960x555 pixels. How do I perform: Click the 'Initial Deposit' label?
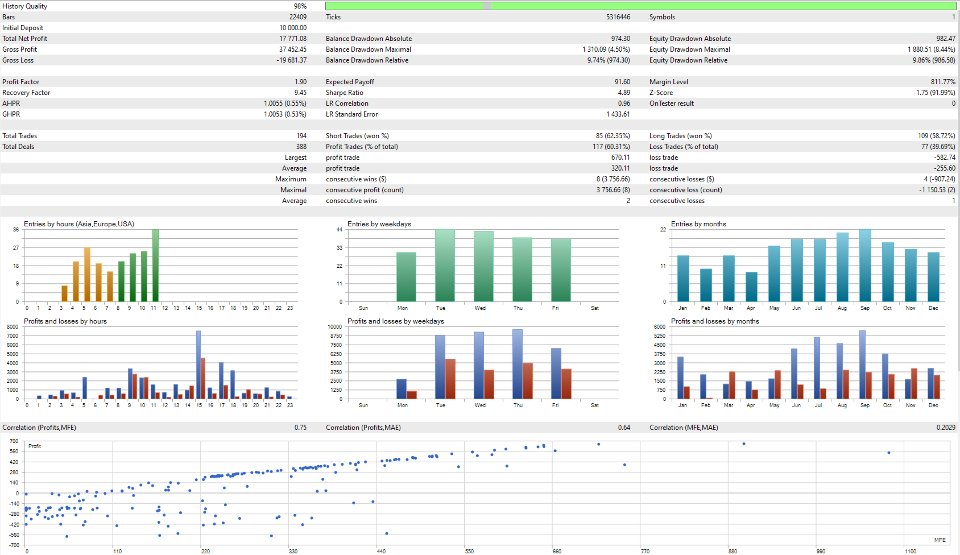pos(23,28)
